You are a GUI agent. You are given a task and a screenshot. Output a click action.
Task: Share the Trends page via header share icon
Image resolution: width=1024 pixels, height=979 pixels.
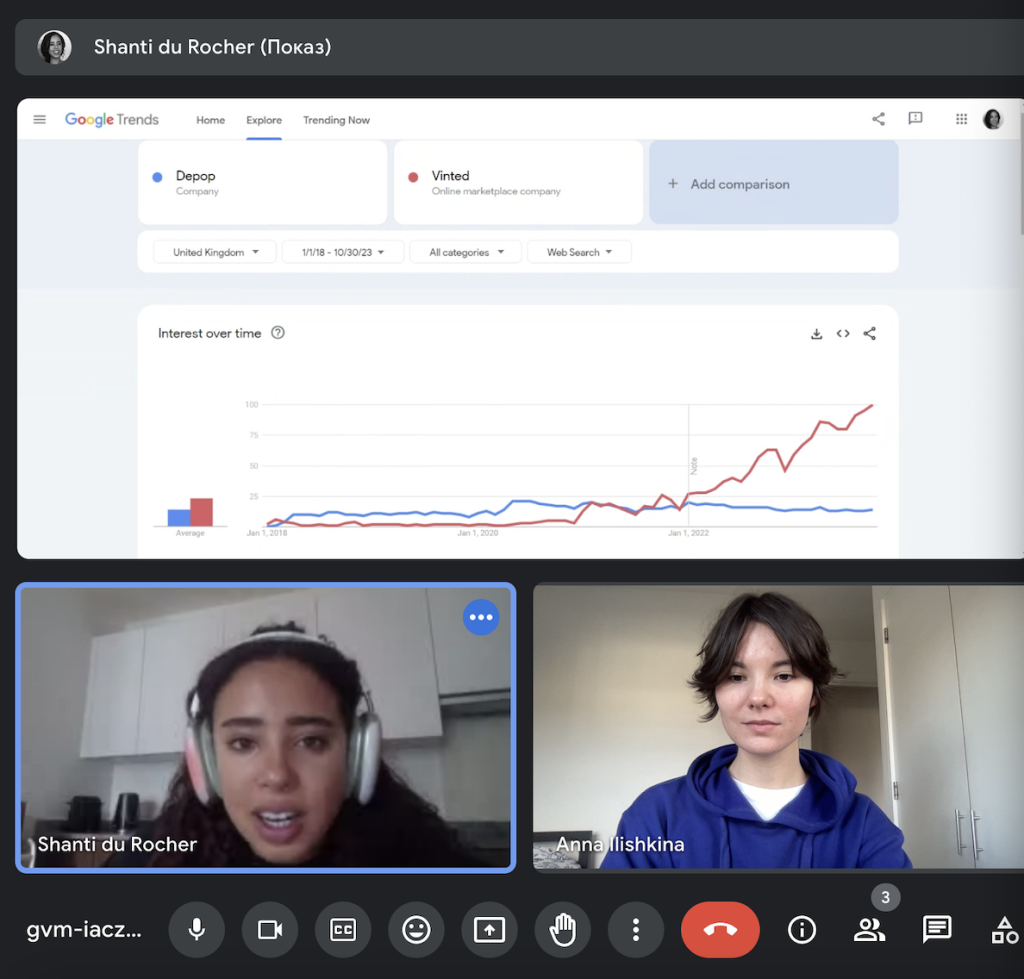coord(878,119)
